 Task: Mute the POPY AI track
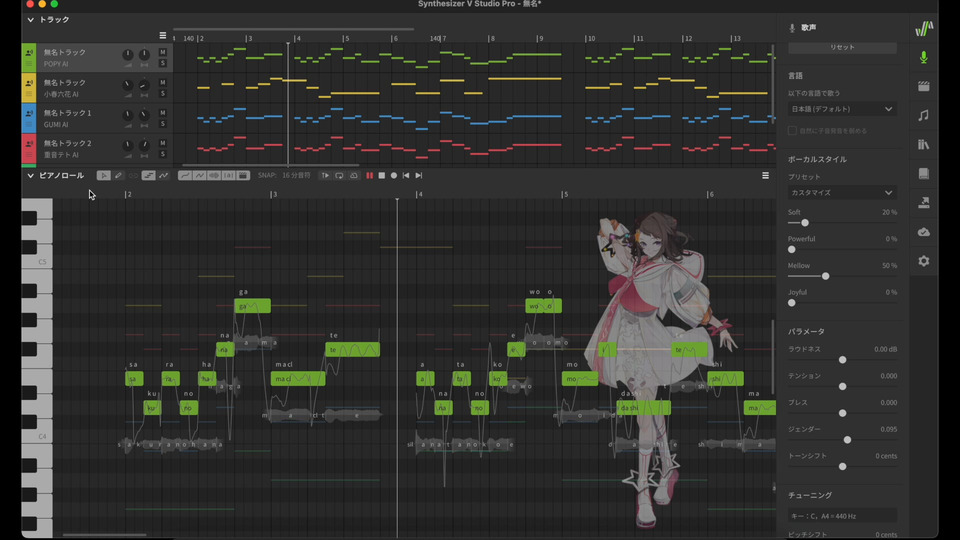click(x=163, y=53)
